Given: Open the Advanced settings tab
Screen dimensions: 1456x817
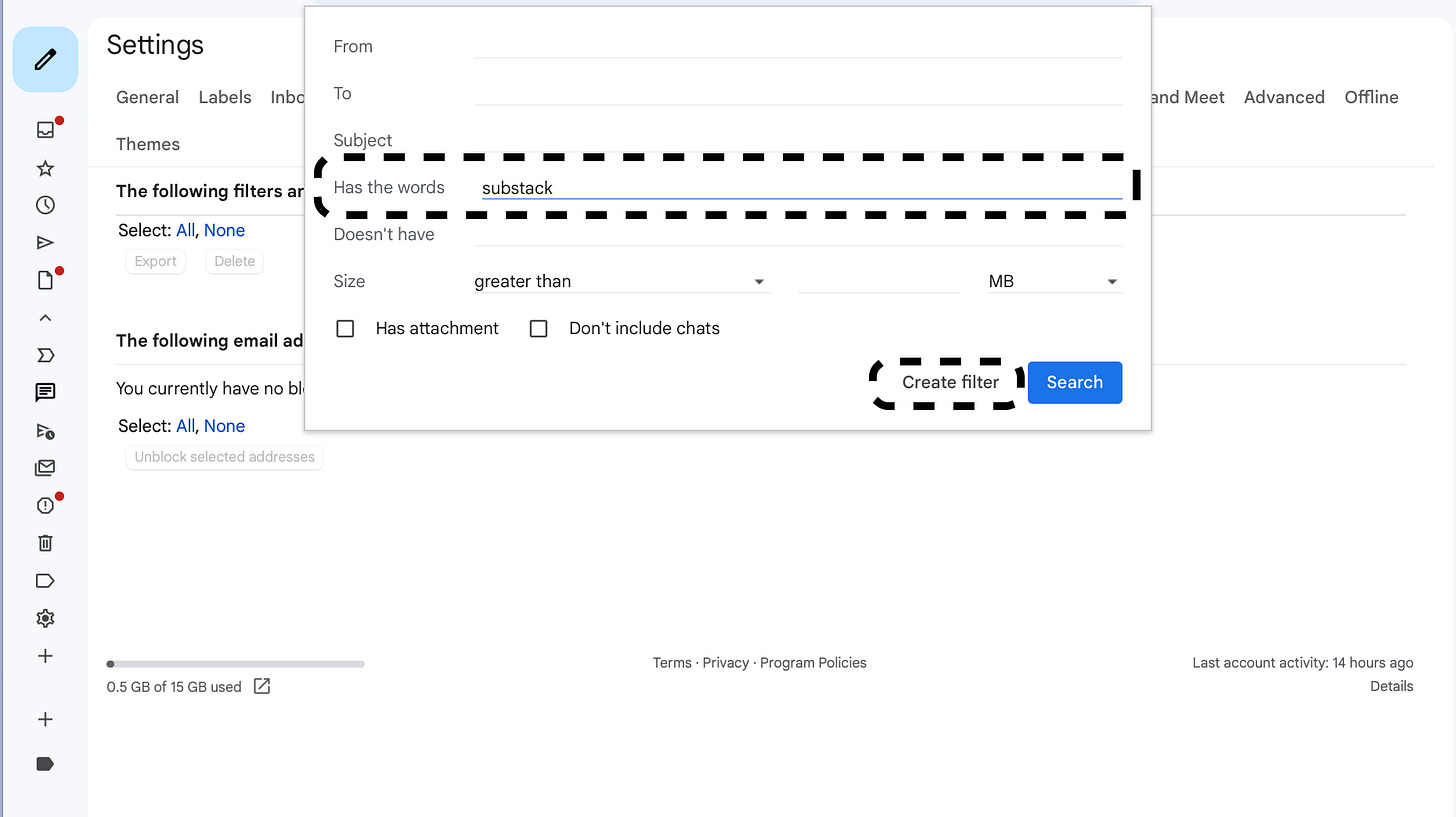Looking at the screenshot, I should (x=1284, y=97).
